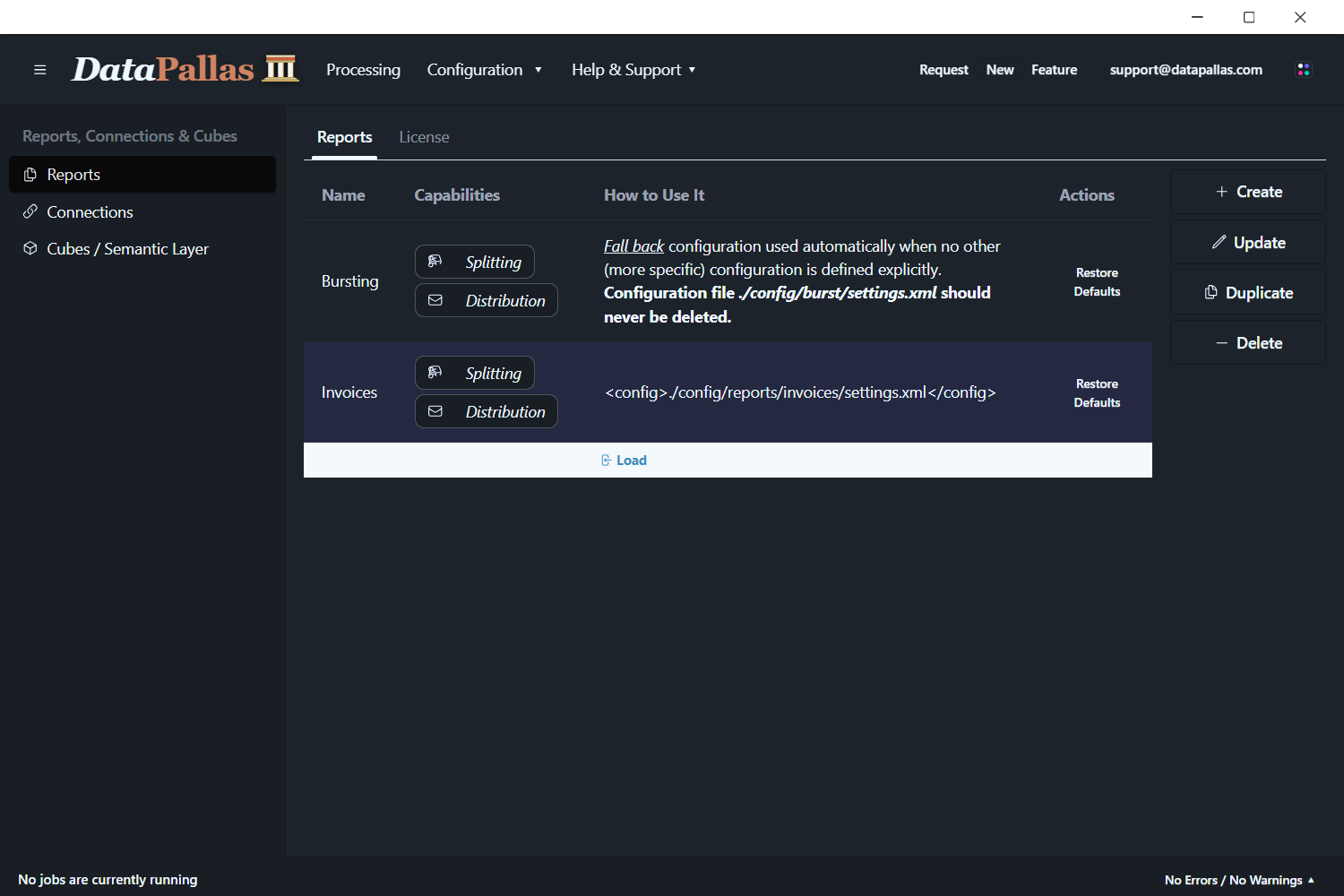
Task: Click the Name column header
Action: (x=343, y=195)
